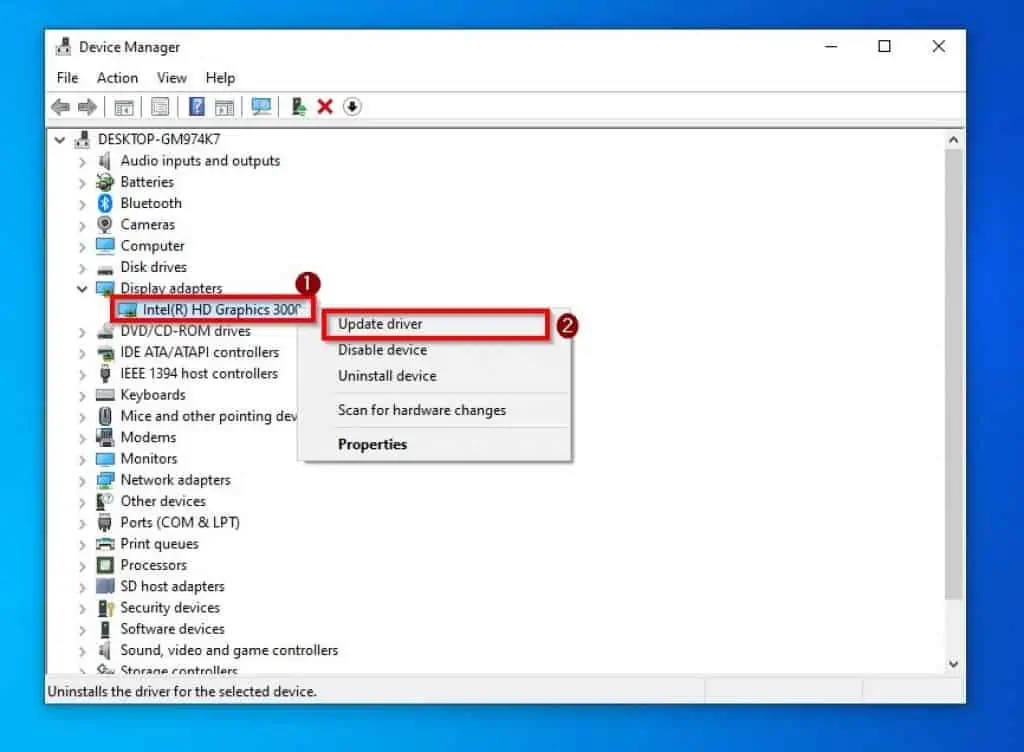
Task: Open the Action menu
Action: point(118,78)
